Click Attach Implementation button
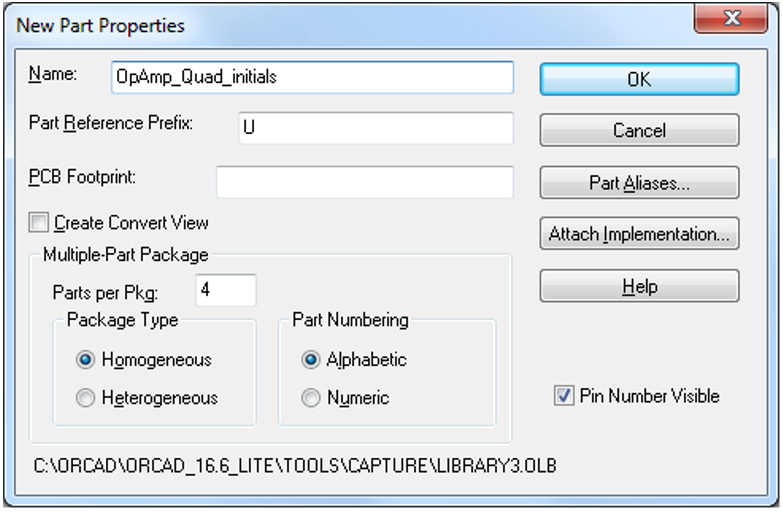 pos(639,235)
